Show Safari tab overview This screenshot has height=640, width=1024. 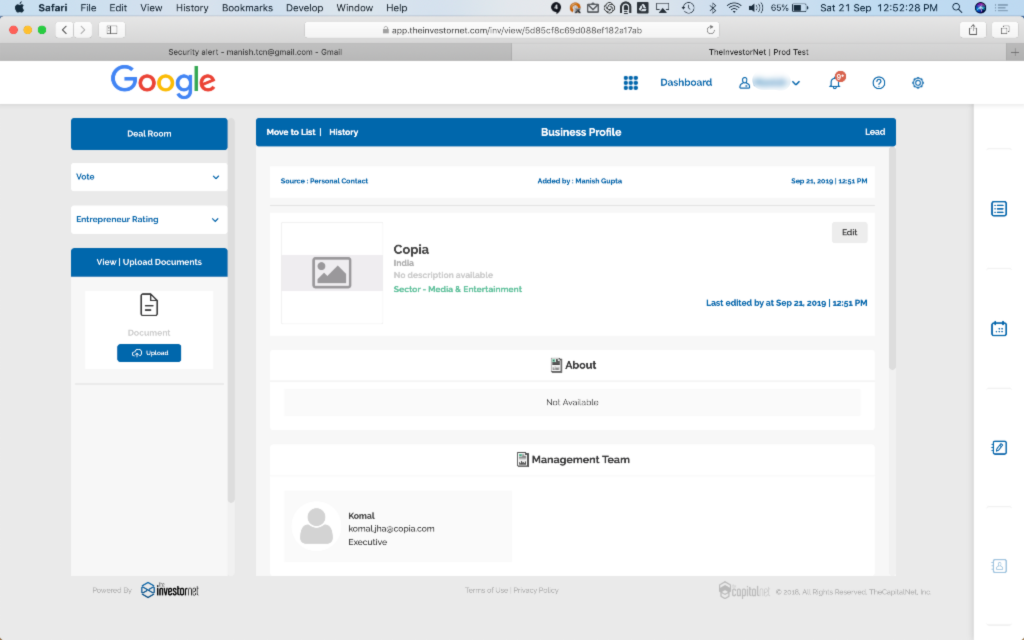(1005, 30)
